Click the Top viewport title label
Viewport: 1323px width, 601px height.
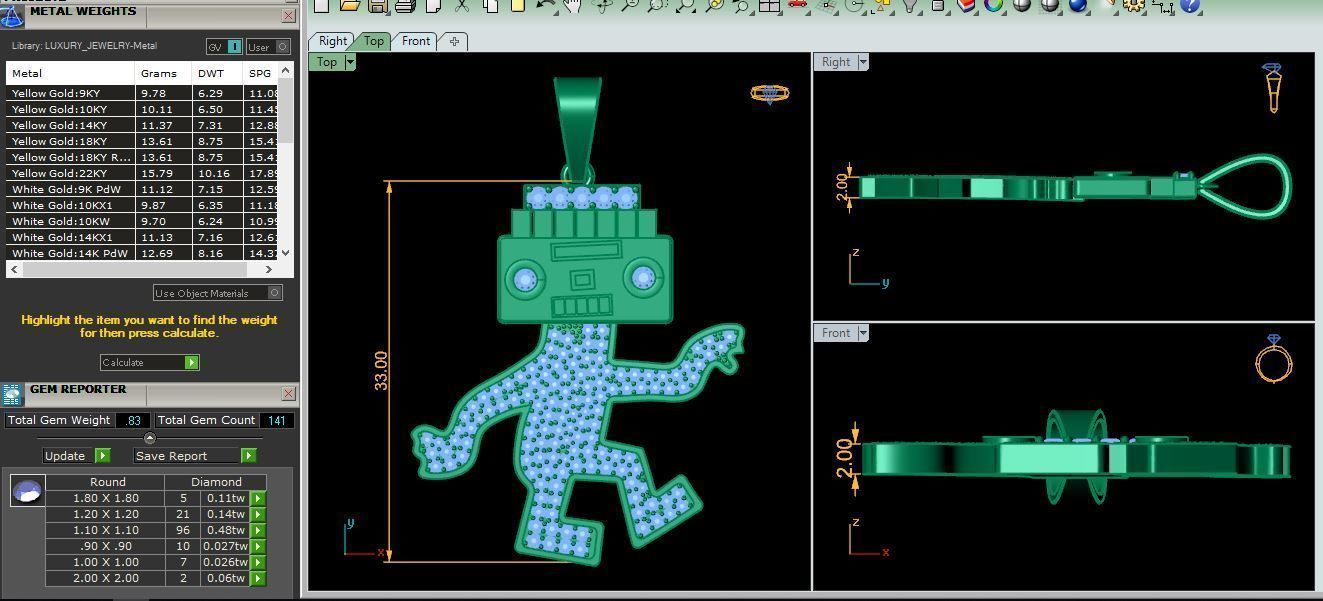[327, 62]
